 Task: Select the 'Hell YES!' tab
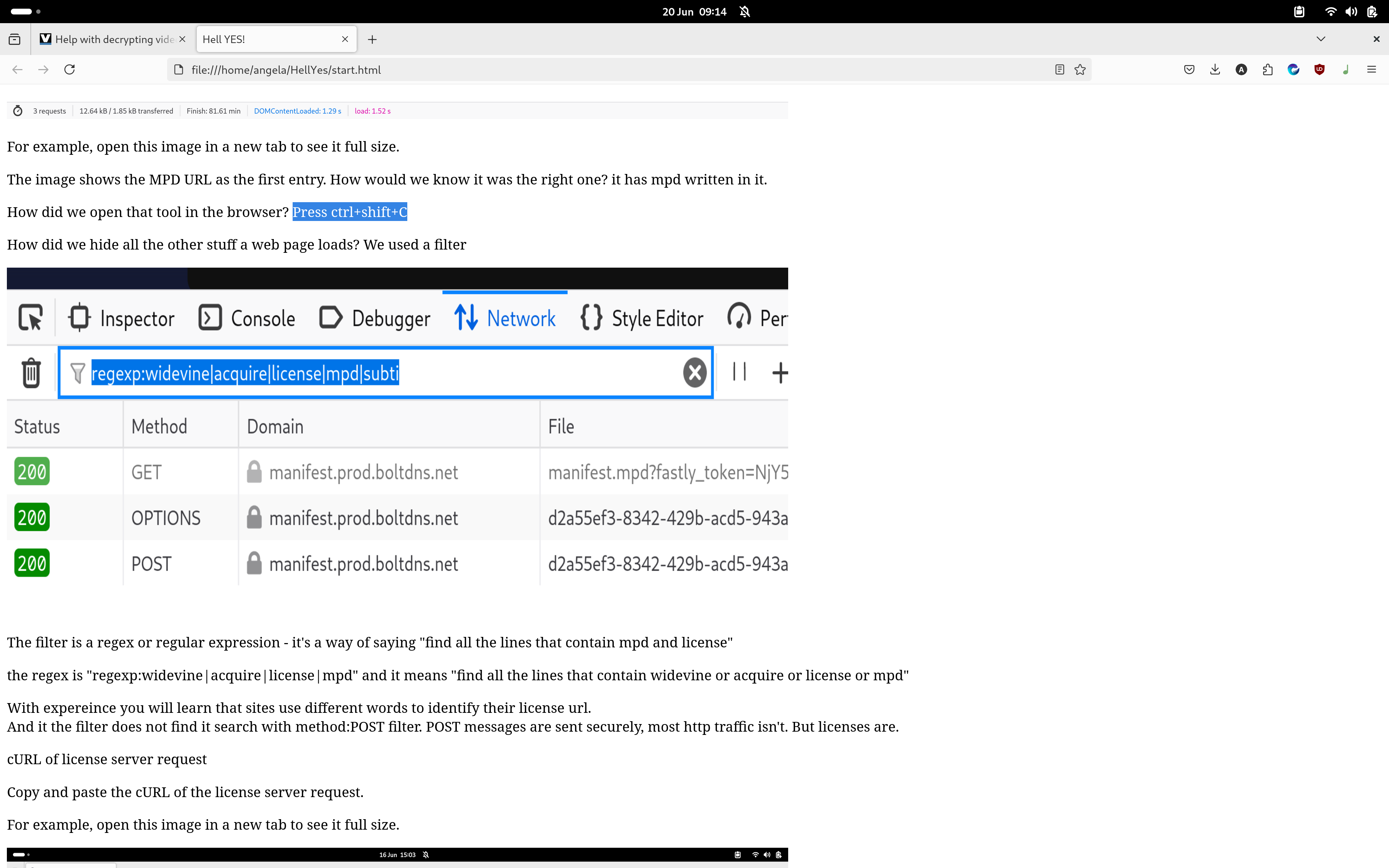pyautogui.click(x=264, y=39)
